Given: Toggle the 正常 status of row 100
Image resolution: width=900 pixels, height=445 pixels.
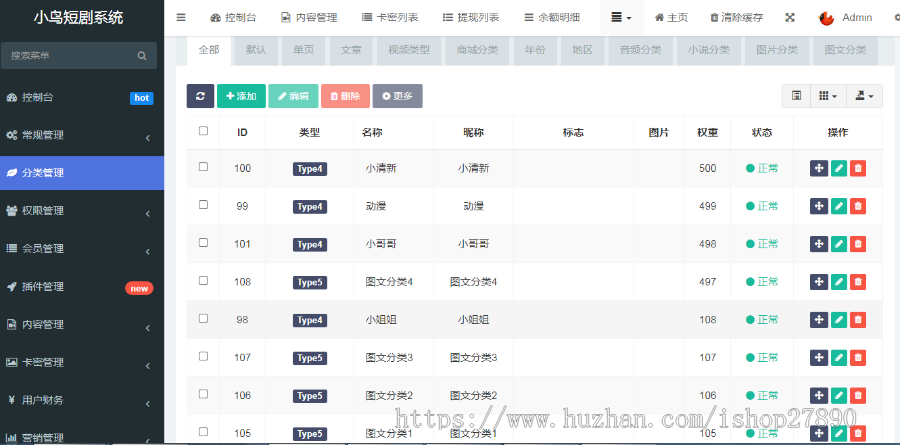Looking at the screenshot, I should coord(762,168).
